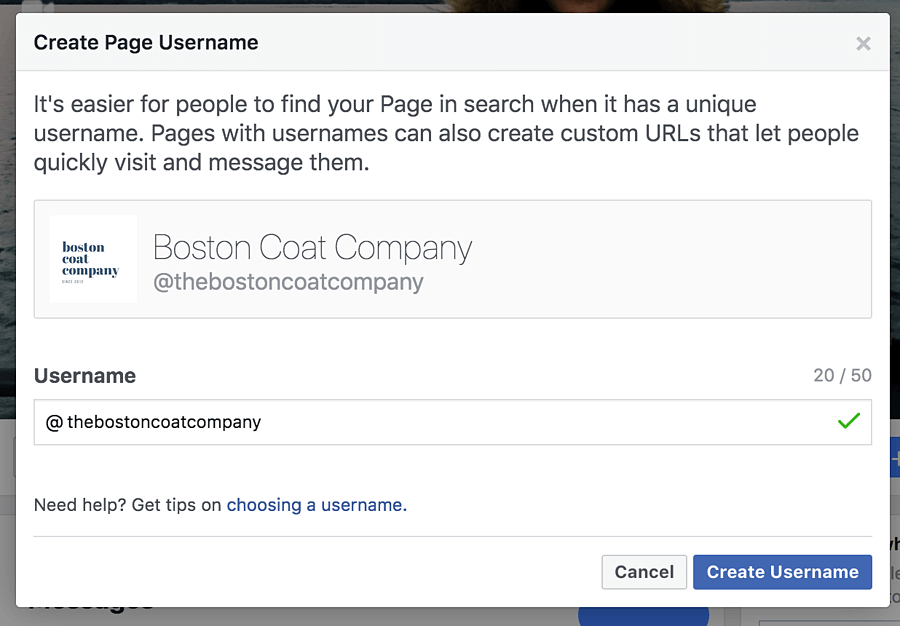Image resolution: width=900 pixels, height=626 pixels.
Task: Click the thebostoncoatcompany text inside the input
Action: 164,422
